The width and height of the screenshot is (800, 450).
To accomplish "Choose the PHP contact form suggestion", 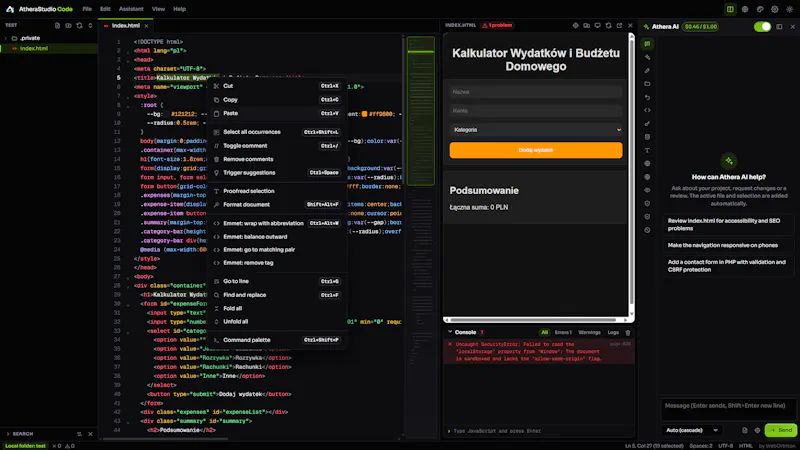I will (x=729, y=266).
